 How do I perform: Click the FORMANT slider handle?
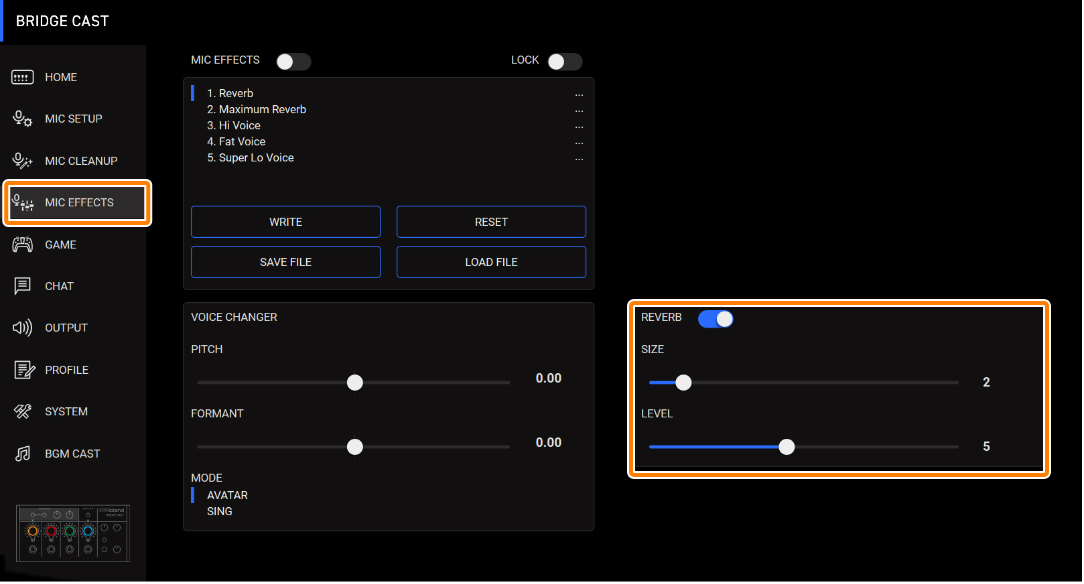355,447
